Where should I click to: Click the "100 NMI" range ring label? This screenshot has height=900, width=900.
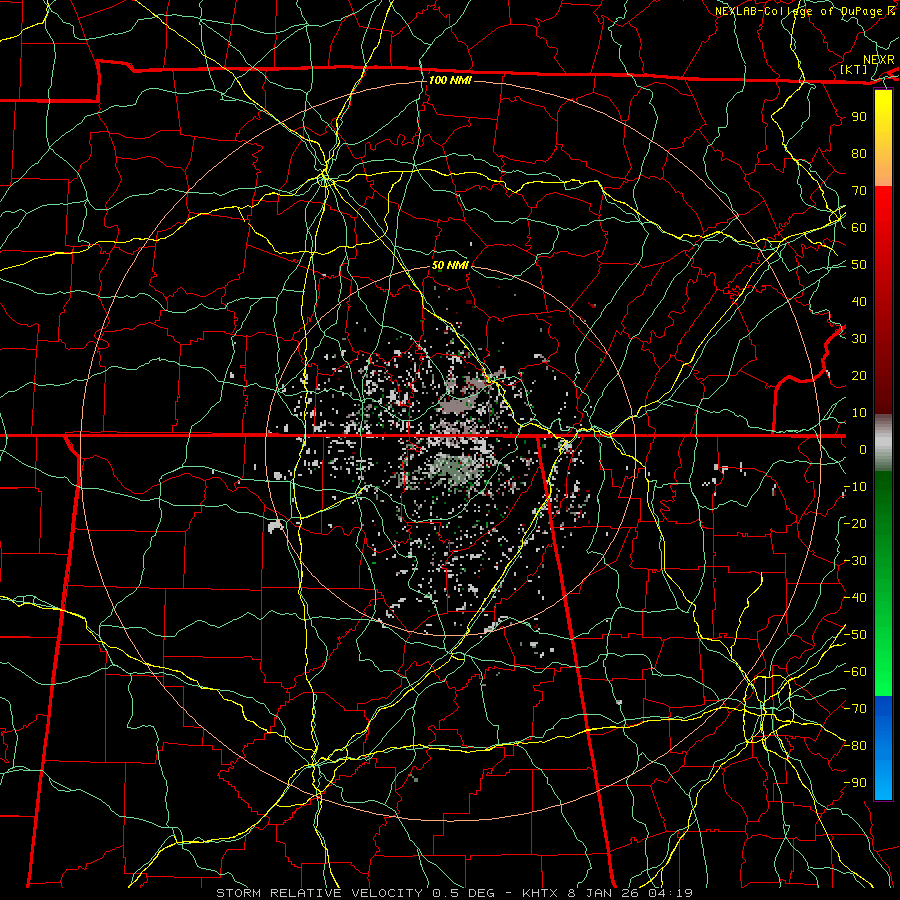coord(450,80)
